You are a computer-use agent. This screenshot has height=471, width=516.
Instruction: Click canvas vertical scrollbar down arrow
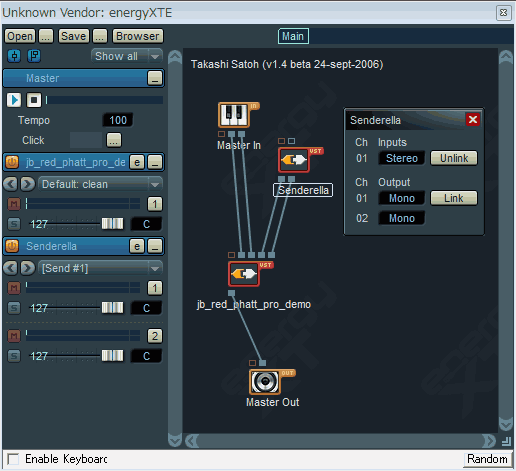coord(506,424)
